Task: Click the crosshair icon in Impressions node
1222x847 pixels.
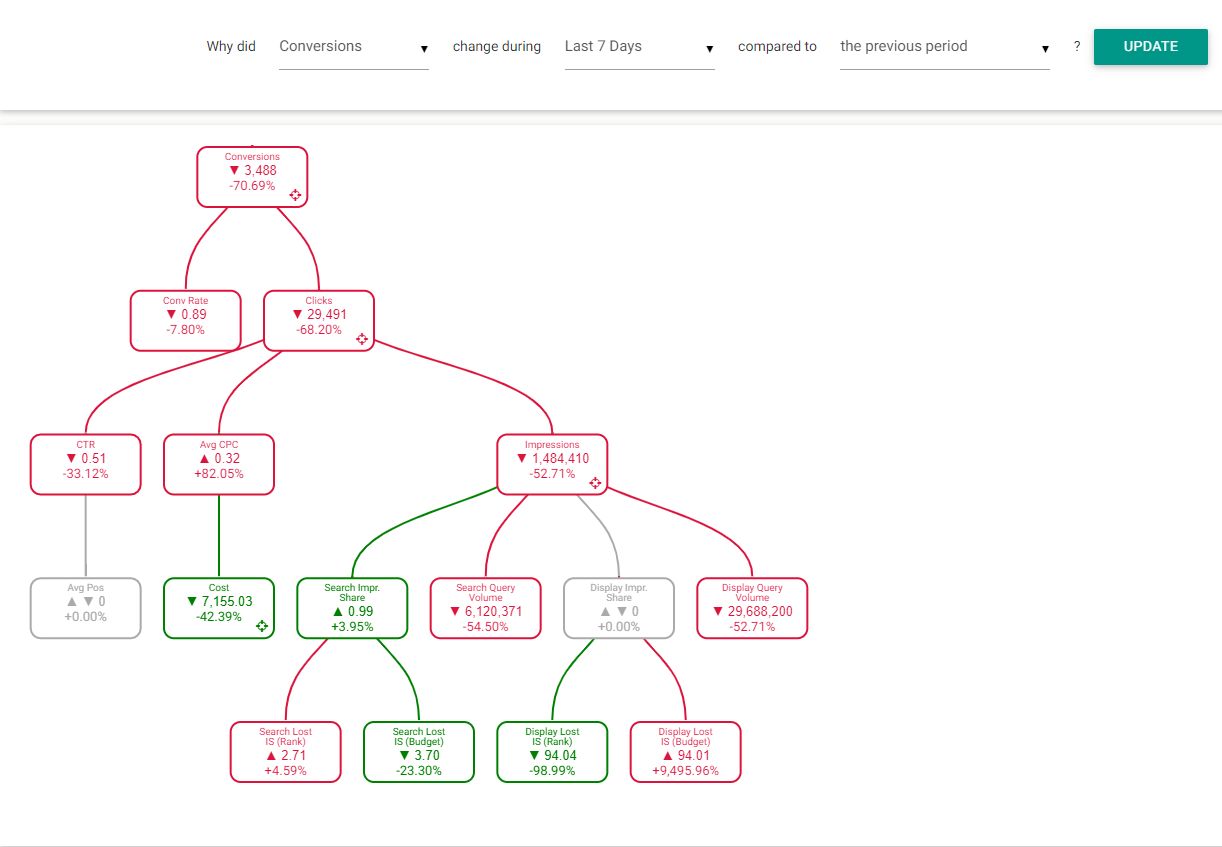Action: [595, 483]
